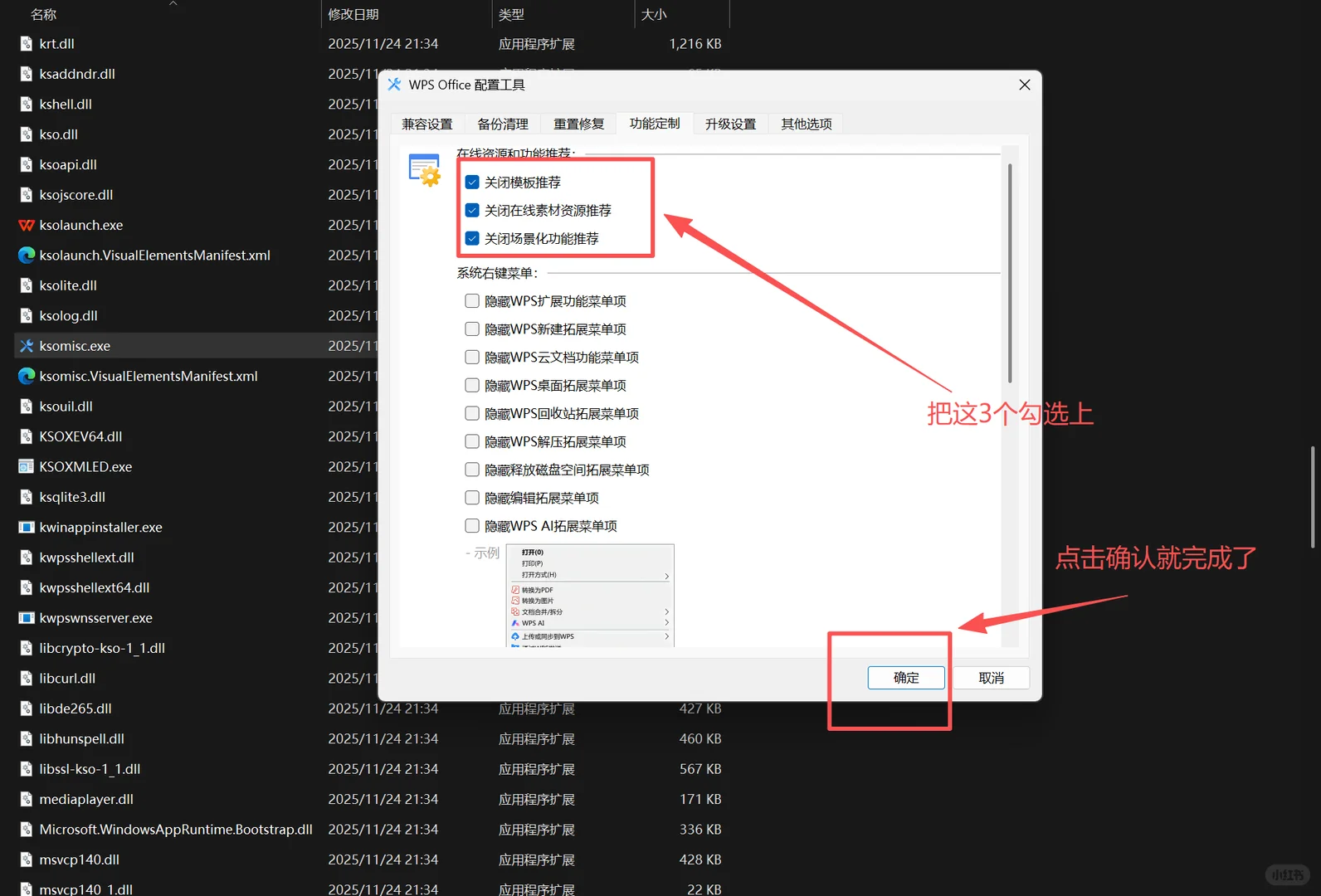
Task: Uncheck 关闭模板推荐 checkbox
Action: pos(472,183)
